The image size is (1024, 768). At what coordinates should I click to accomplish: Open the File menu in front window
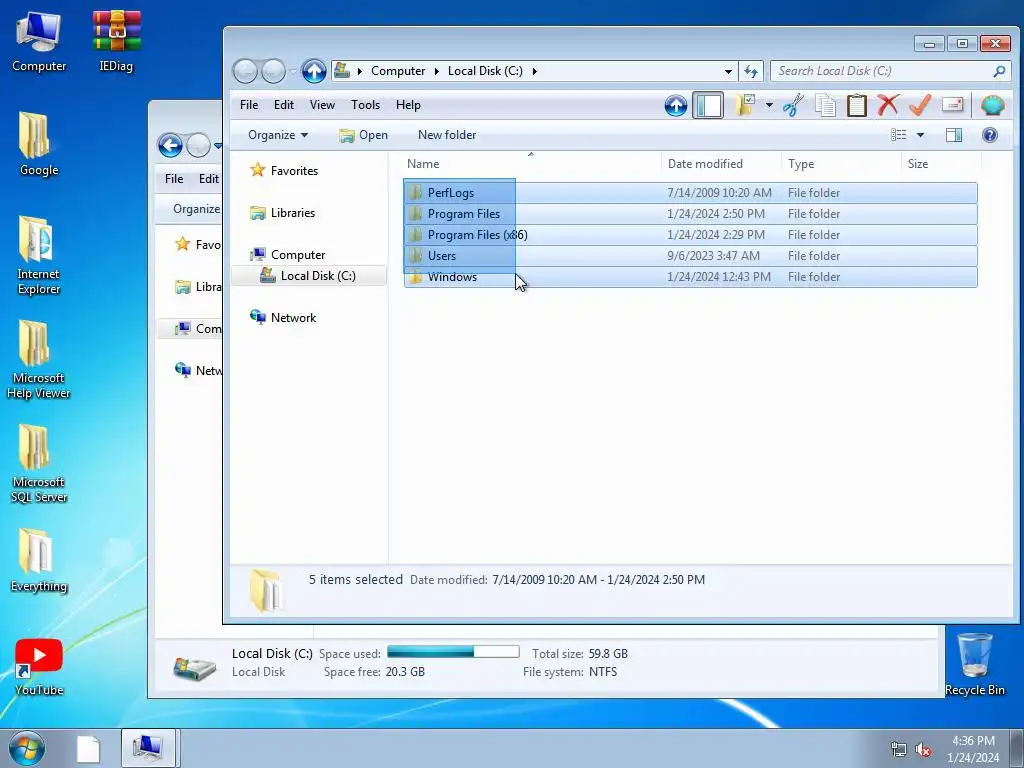pyautogui.click(x=249, y=104)
